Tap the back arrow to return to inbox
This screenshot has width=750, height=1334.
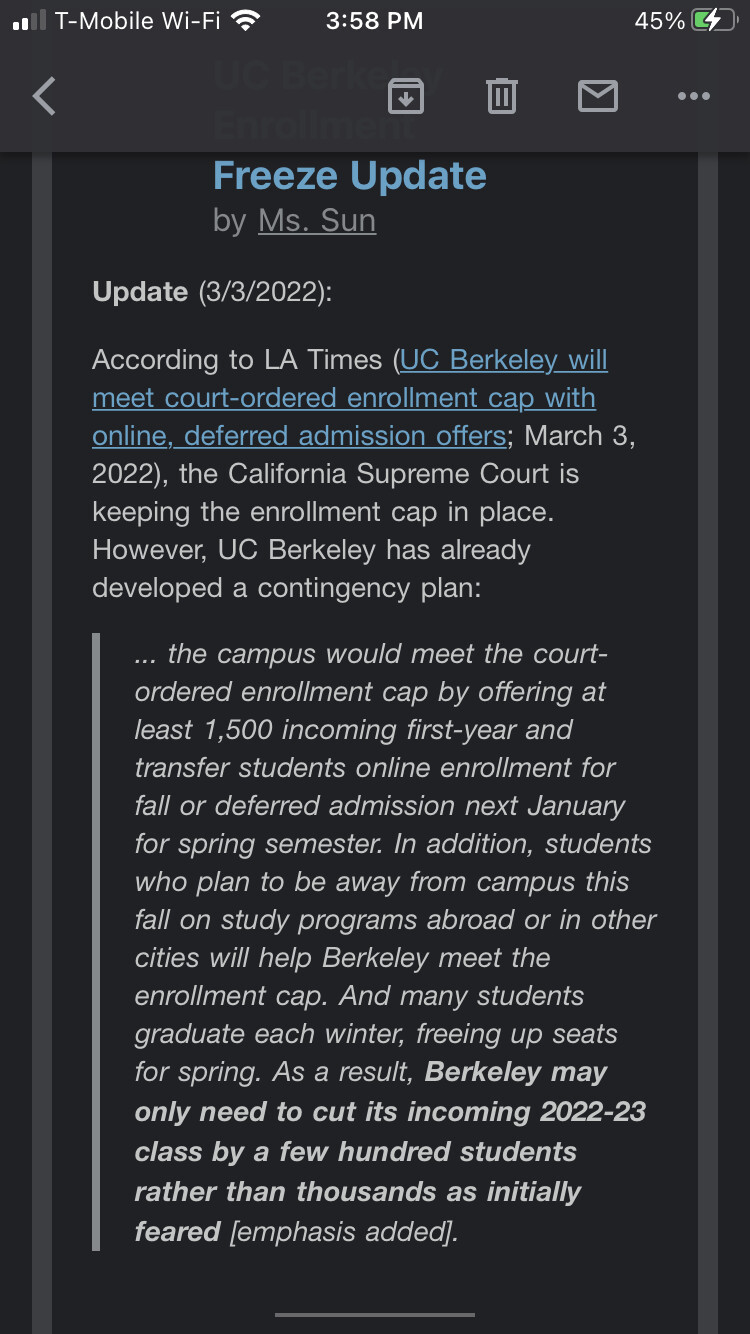[x=44, y=97]
